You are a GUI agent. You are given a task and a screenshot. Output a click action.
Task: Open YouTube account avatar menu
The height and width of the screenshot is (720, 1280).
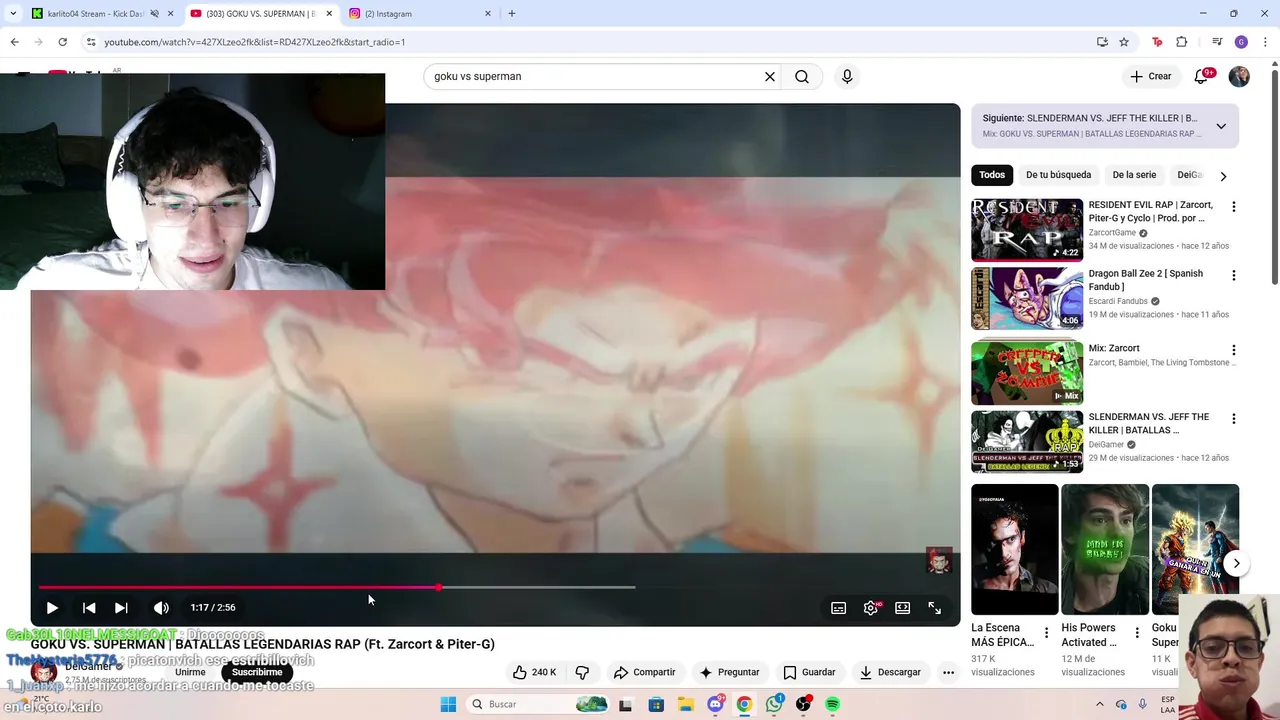[1239, 77]
